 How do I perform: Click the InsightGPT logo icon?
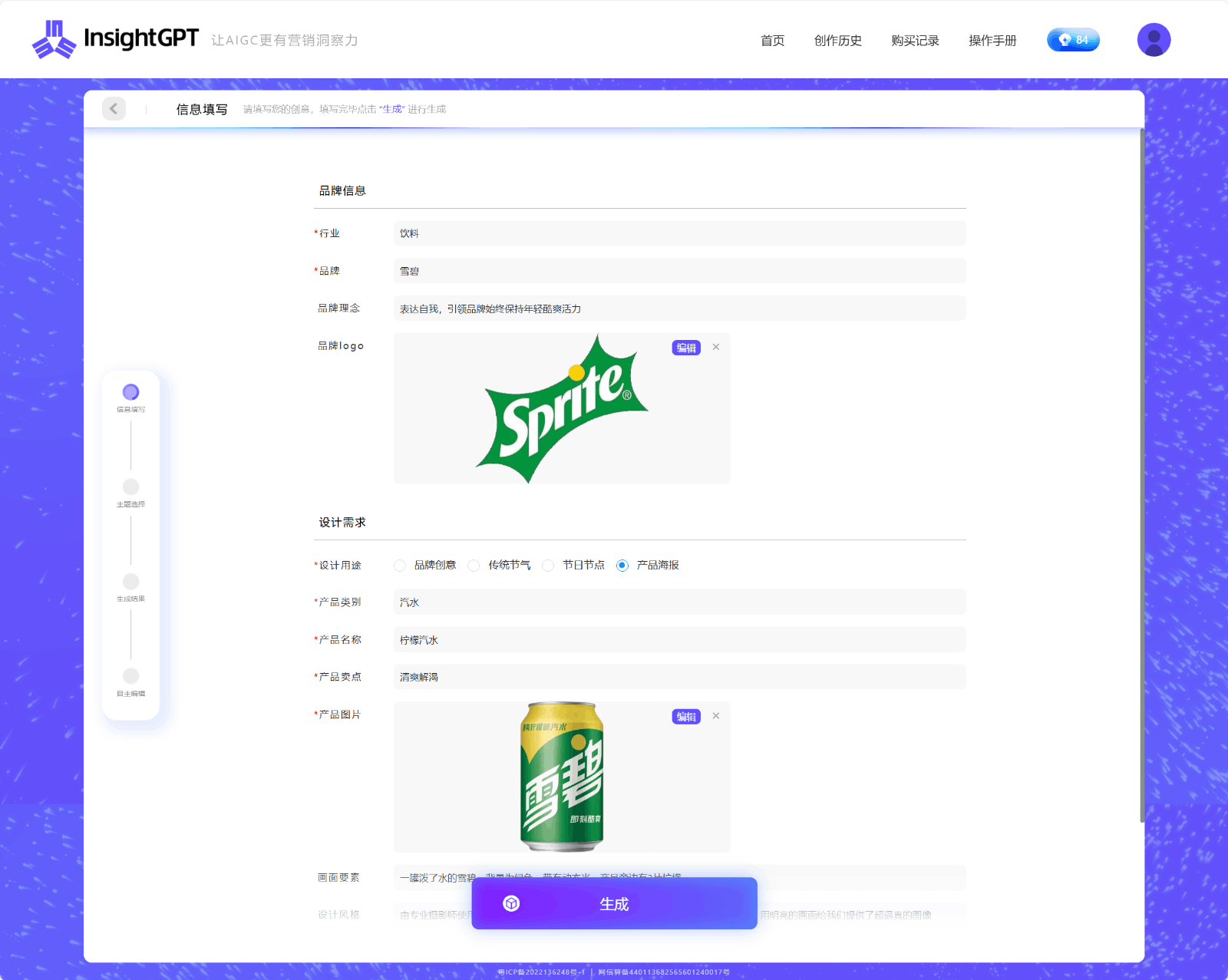pyautogui.click(x=54, y=39)
